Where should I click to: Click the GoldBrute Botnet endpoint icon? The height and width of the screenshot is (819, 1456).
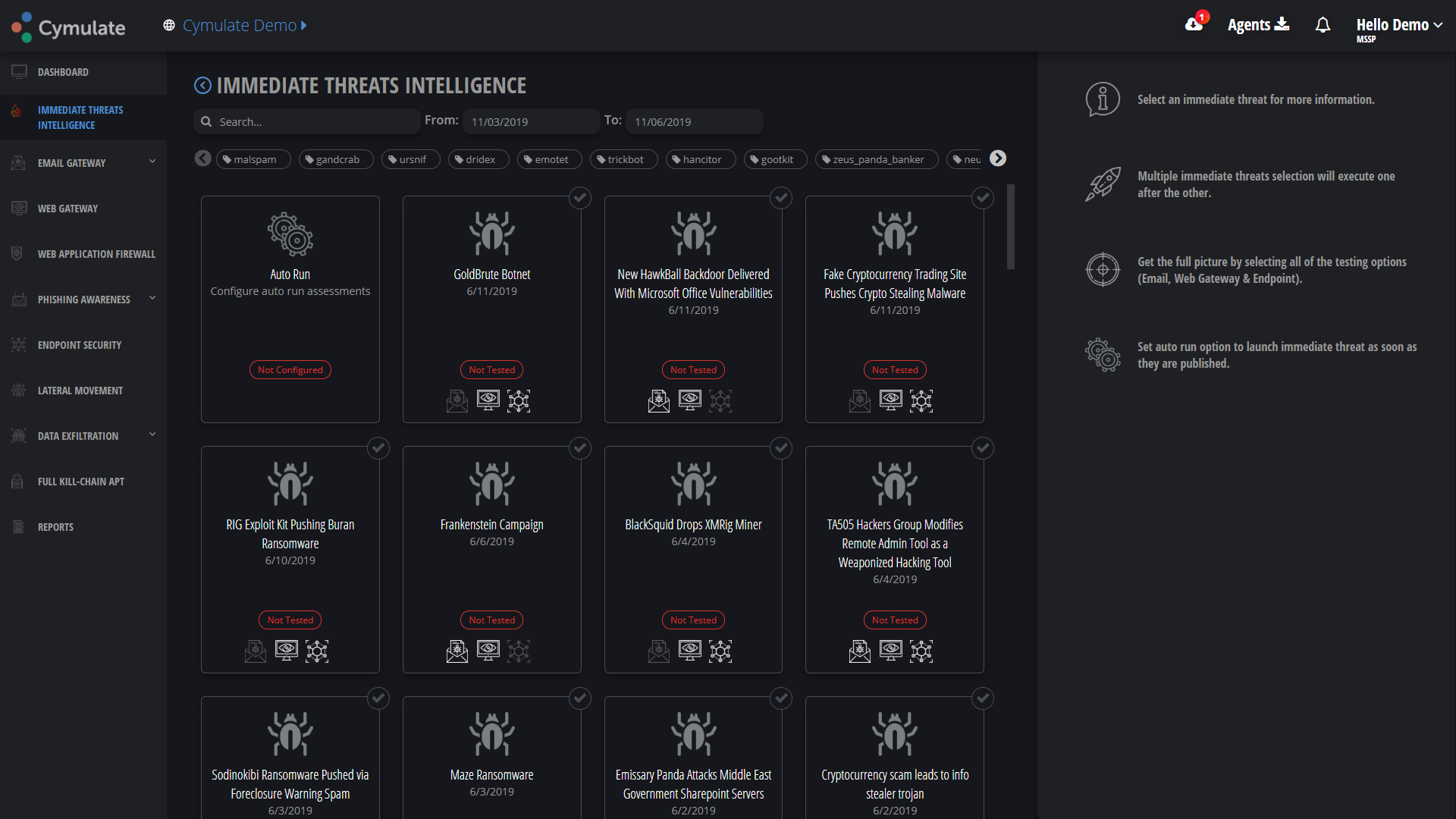519,400
